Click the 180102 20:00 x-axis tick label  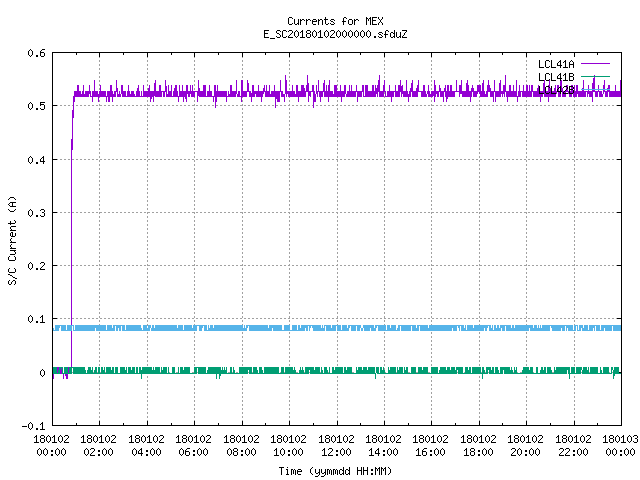click(x=526, y=446)
